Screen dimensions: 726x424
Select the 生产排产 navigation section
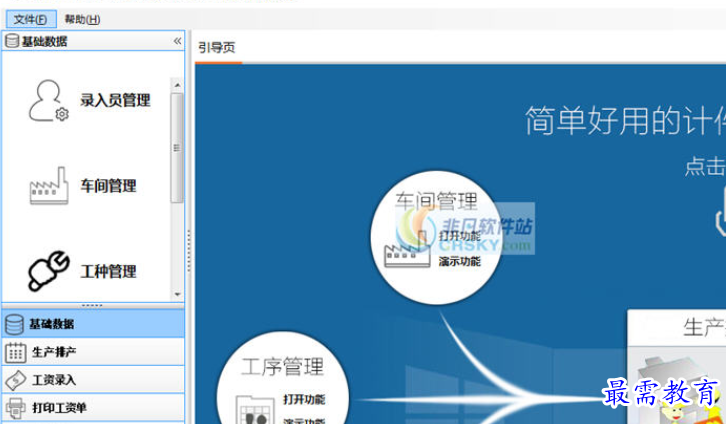tap(93, 352)
